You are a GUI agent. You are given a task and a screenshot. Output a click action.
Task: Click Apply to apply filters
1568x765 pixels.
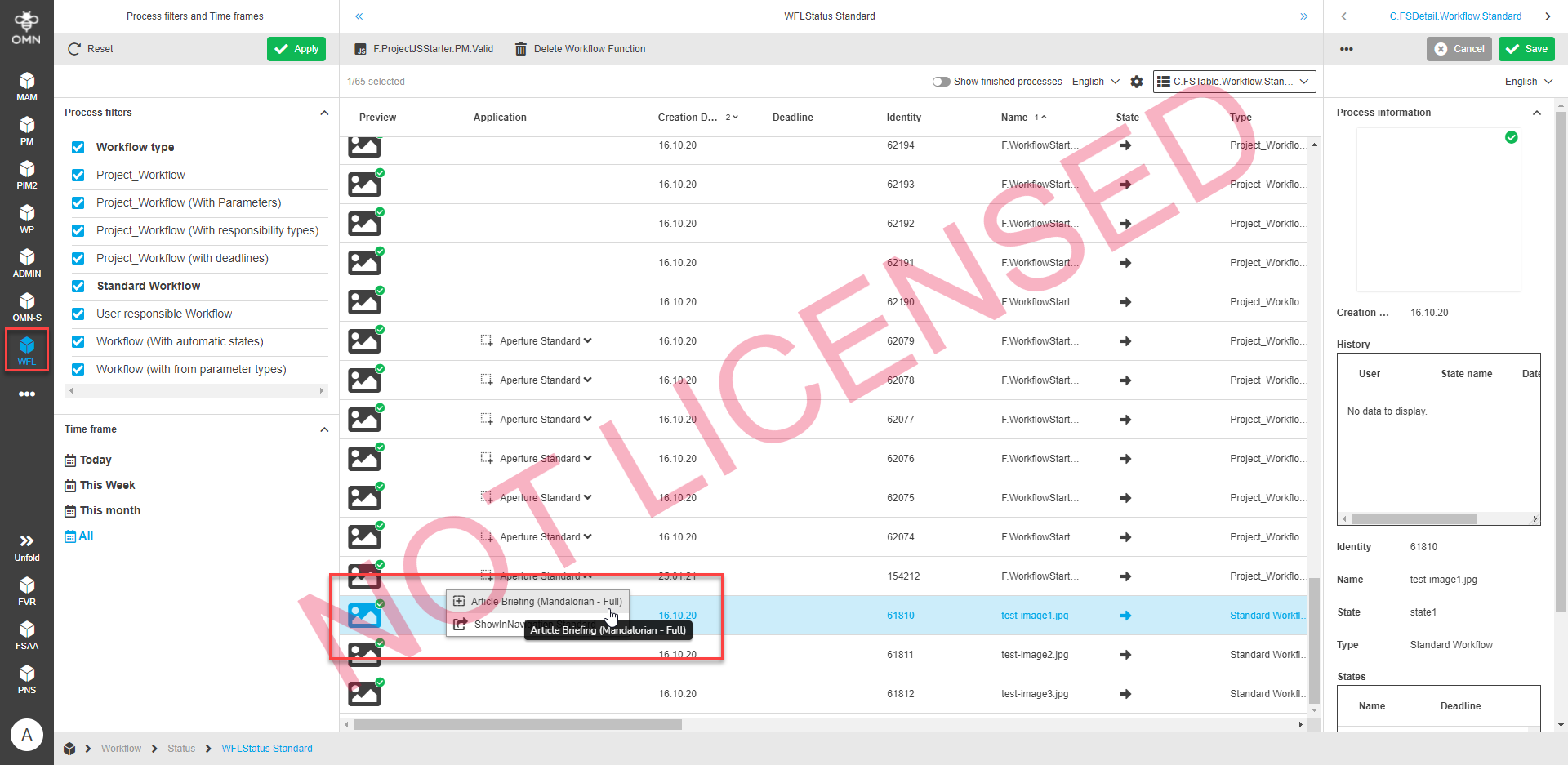point(296,49)
